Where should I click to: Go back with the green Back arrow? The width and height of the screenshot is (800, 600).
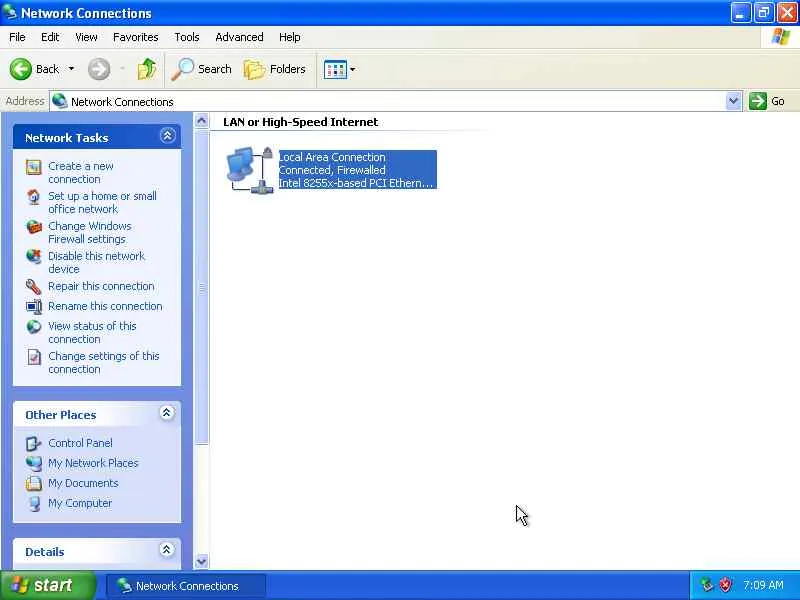pos(21,69)
